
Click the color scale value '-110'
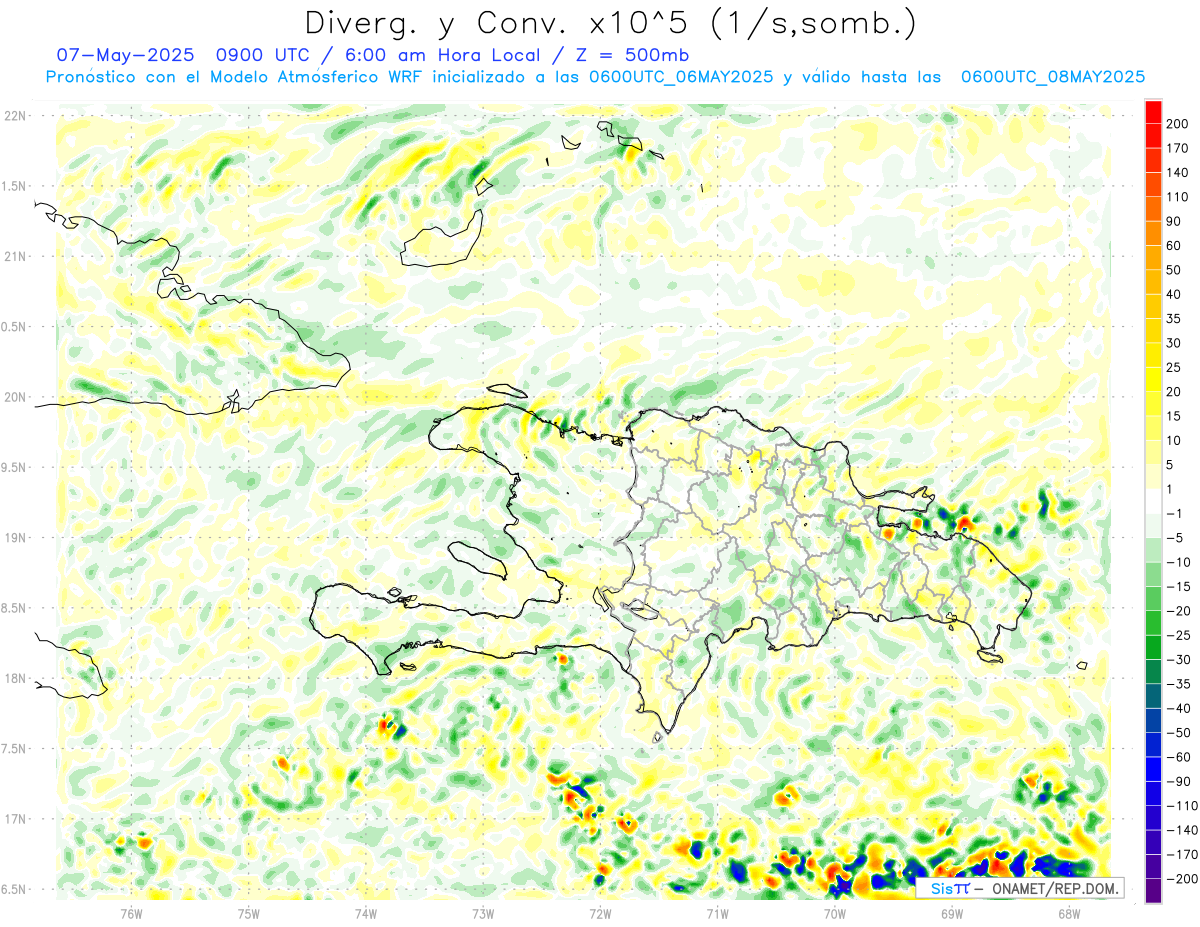[1184, 805]
